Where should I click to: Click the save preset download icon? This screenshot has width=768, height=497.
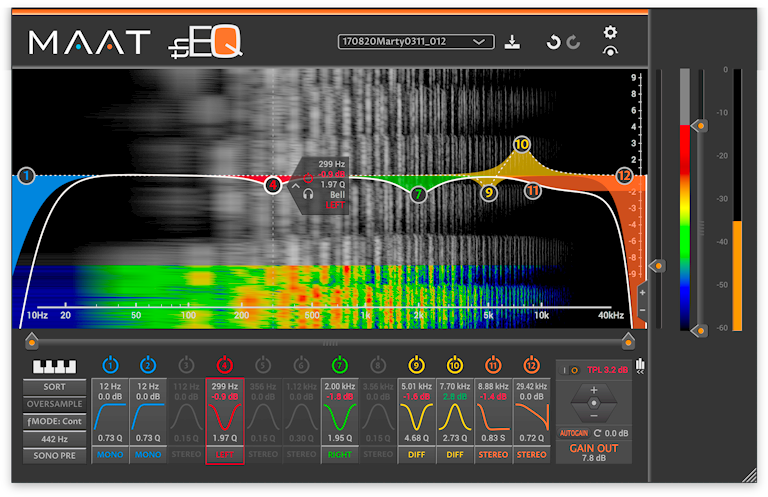click(x=512, y=42)
